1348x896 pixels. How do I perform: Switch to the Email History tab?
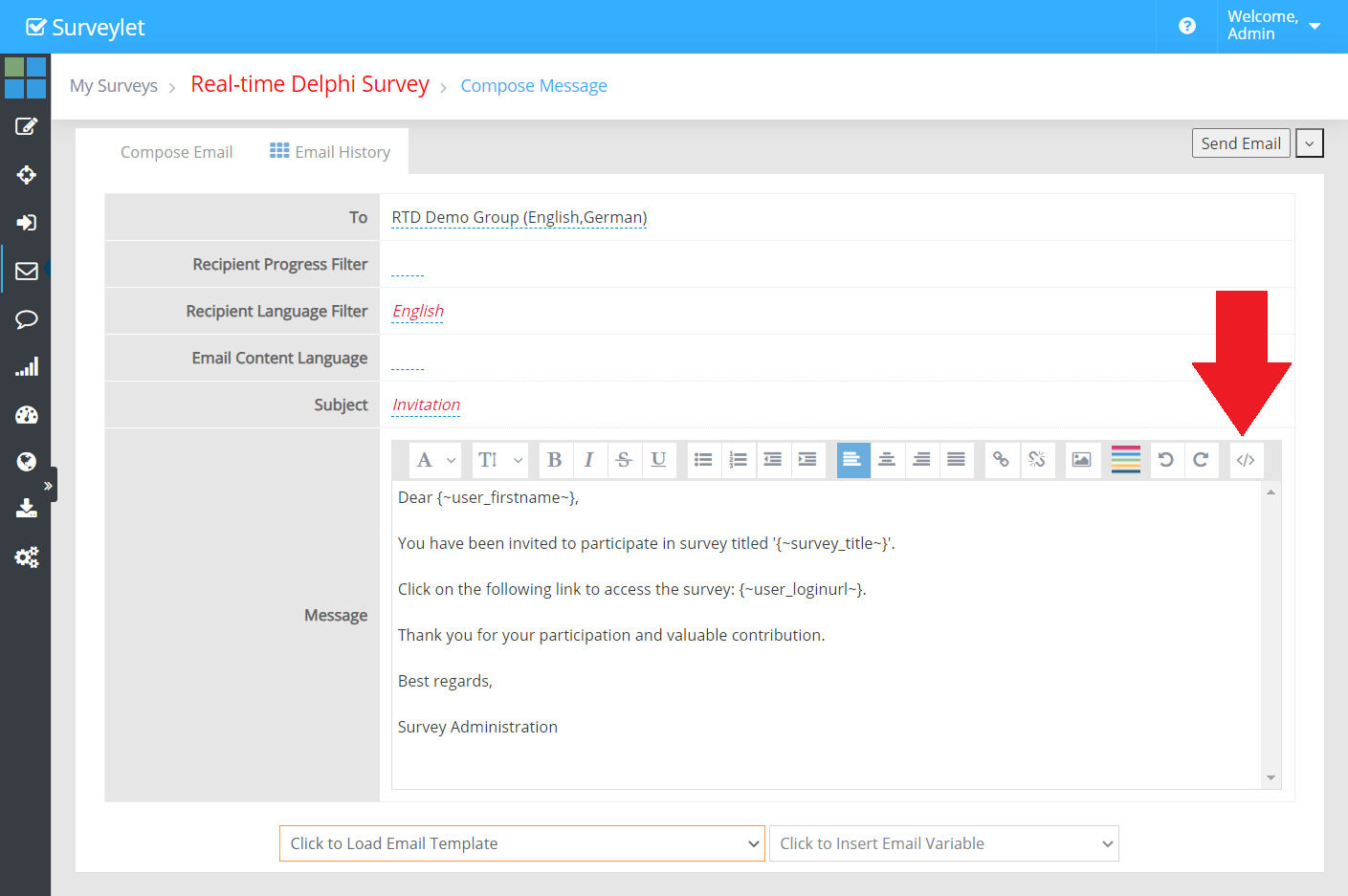(330, 152)
